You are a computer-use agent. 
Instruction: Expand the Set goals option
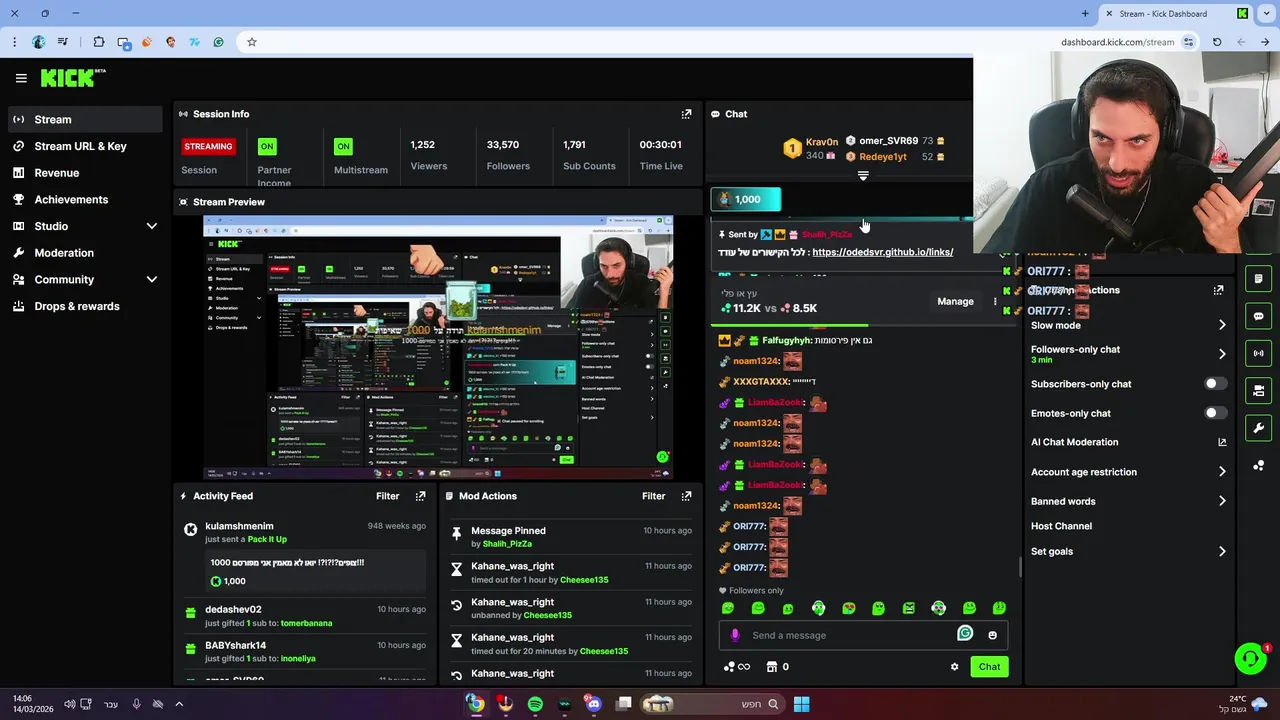[x=1222, y=551]
